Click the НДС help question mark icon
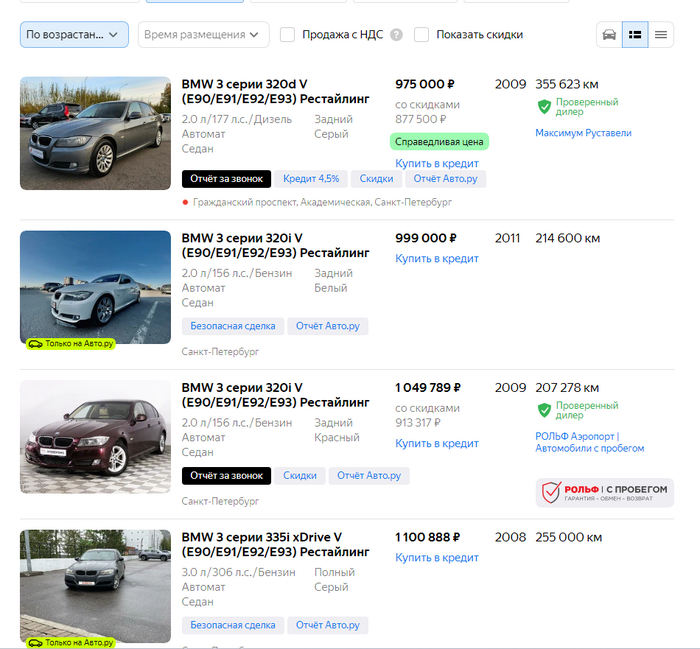This screenshot has height=649, width=700. pos(397,35)
